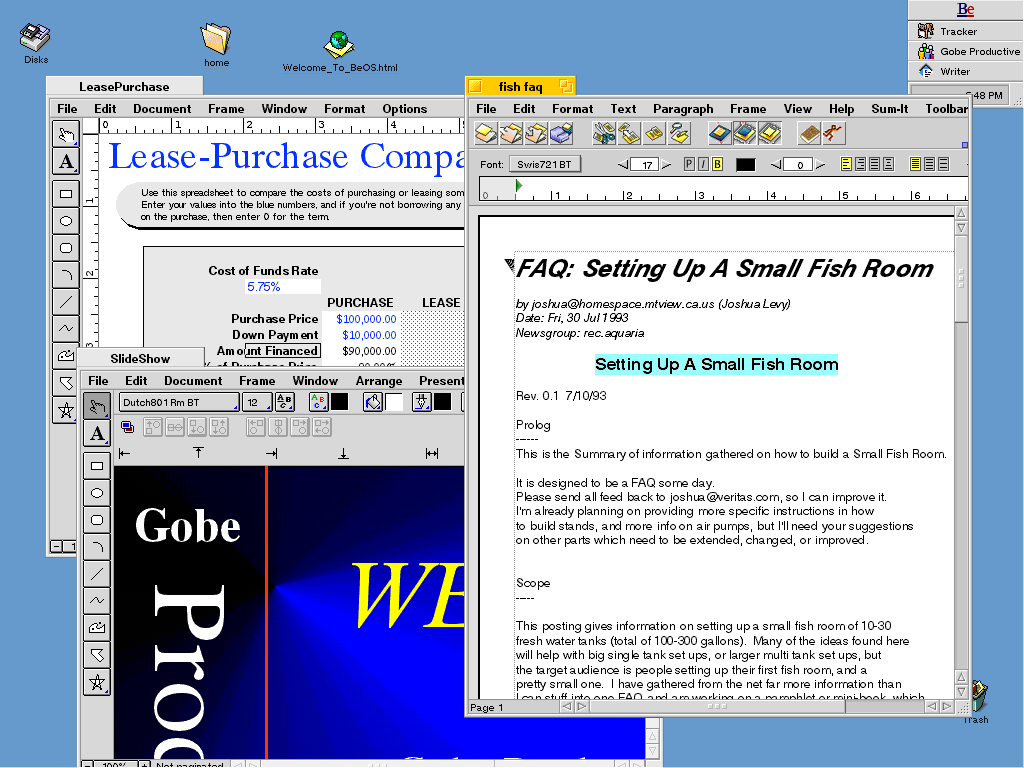1024x768 pixels.
Task: Click the text tool in LeasePurchase toolbox
Action: (x=66, y=161)
